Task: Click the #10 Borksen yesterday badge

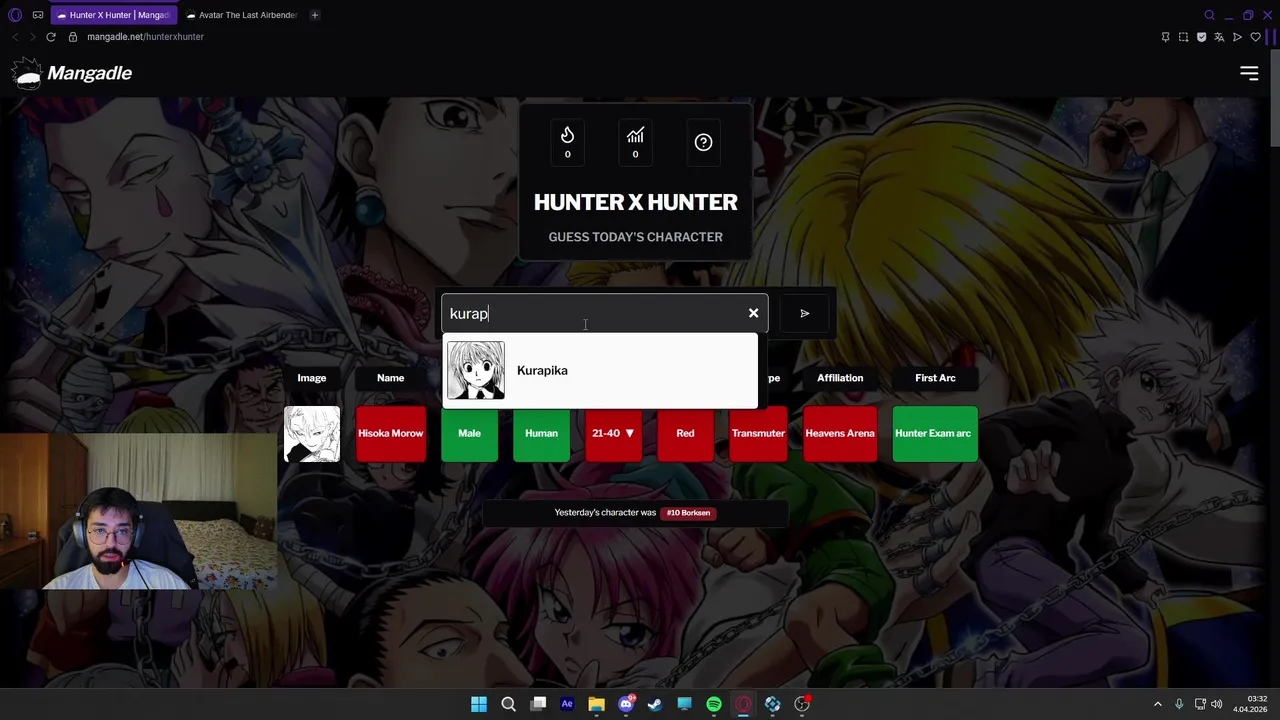Action: [x=688, y=513]
